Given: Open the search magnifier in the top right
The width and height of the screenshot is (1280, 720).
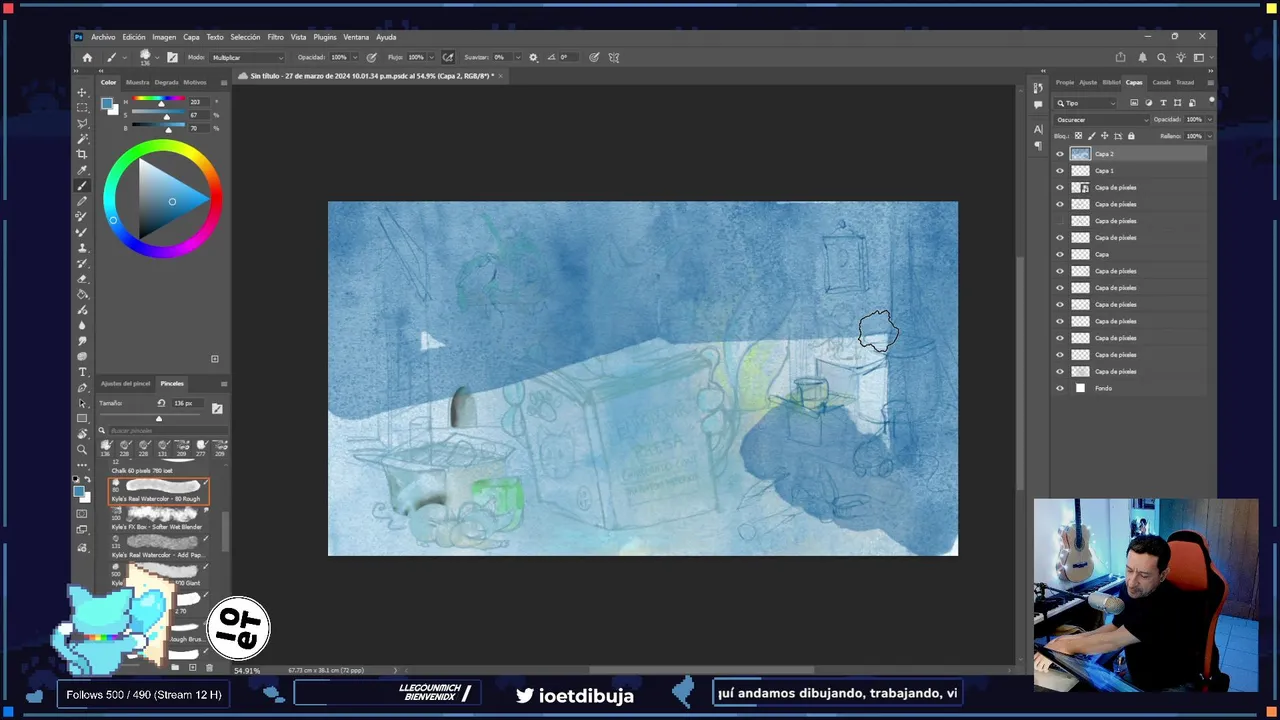Looking at the screenshot, I should (1161, 57).
